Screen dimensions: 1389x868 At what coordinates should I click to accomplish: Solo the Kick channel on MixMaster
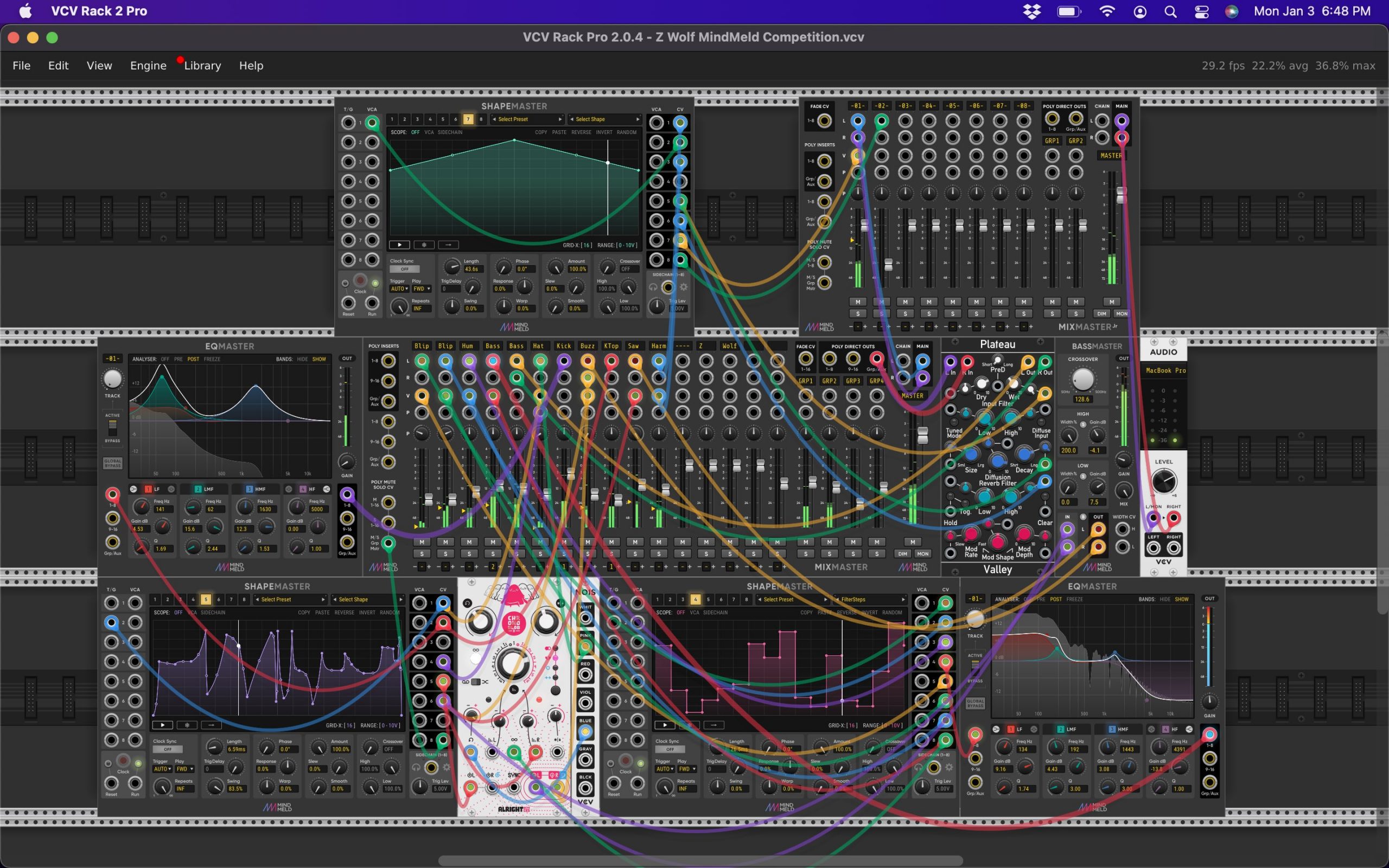point(564,554)
